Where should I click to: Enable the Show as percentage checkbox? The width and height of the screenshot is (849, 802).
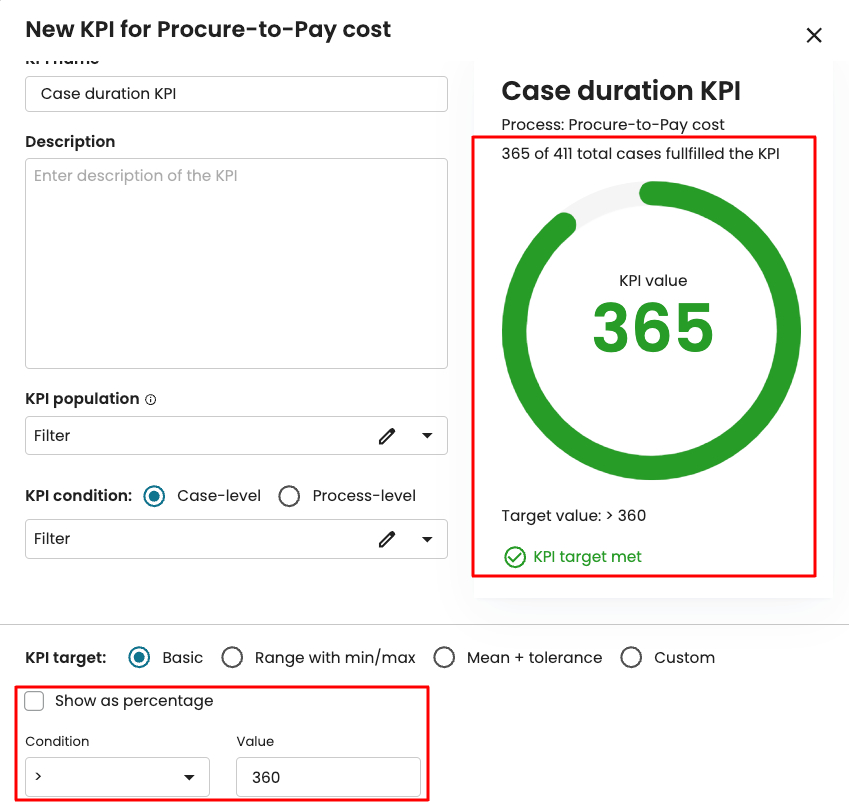35,701
